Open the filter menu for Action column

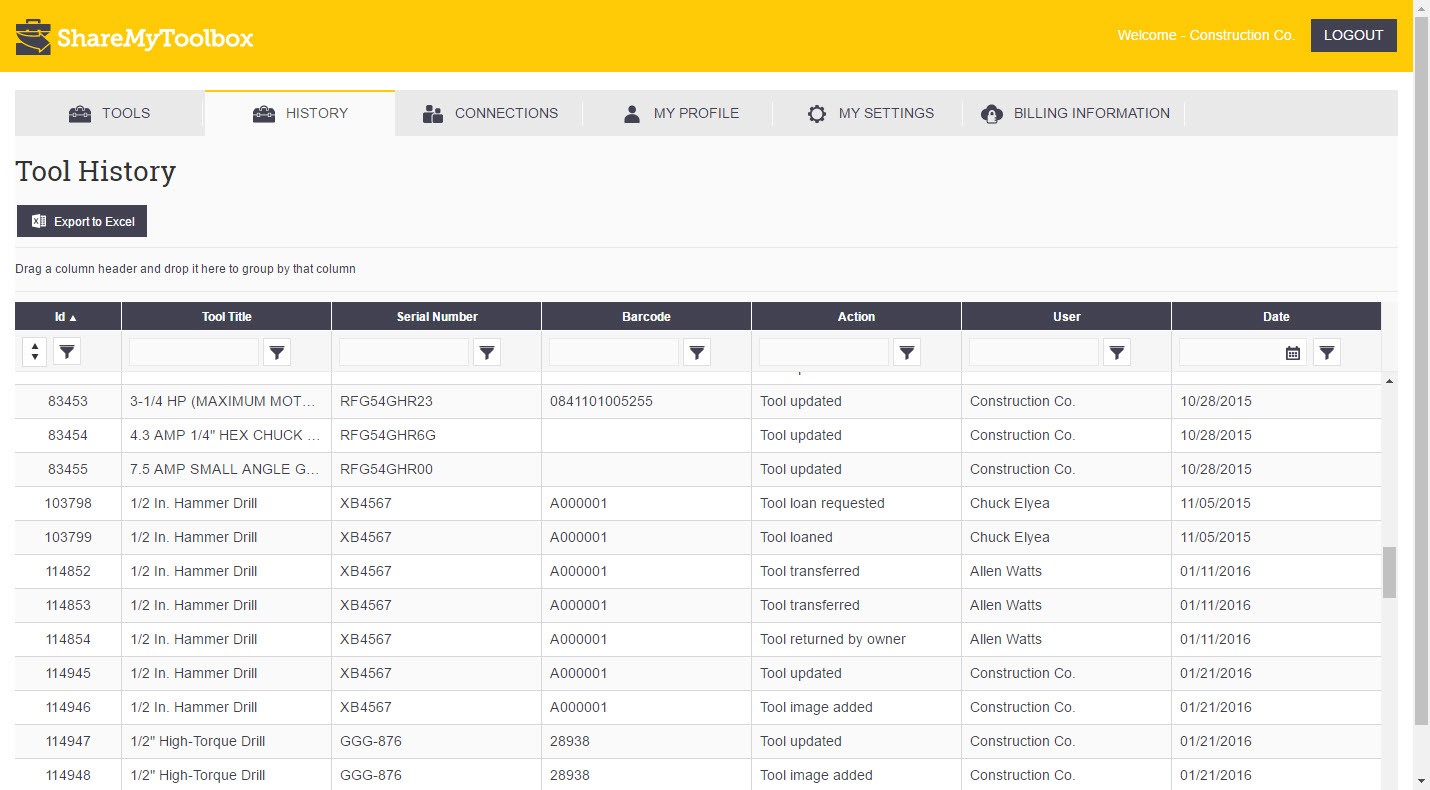click(907, 352)
